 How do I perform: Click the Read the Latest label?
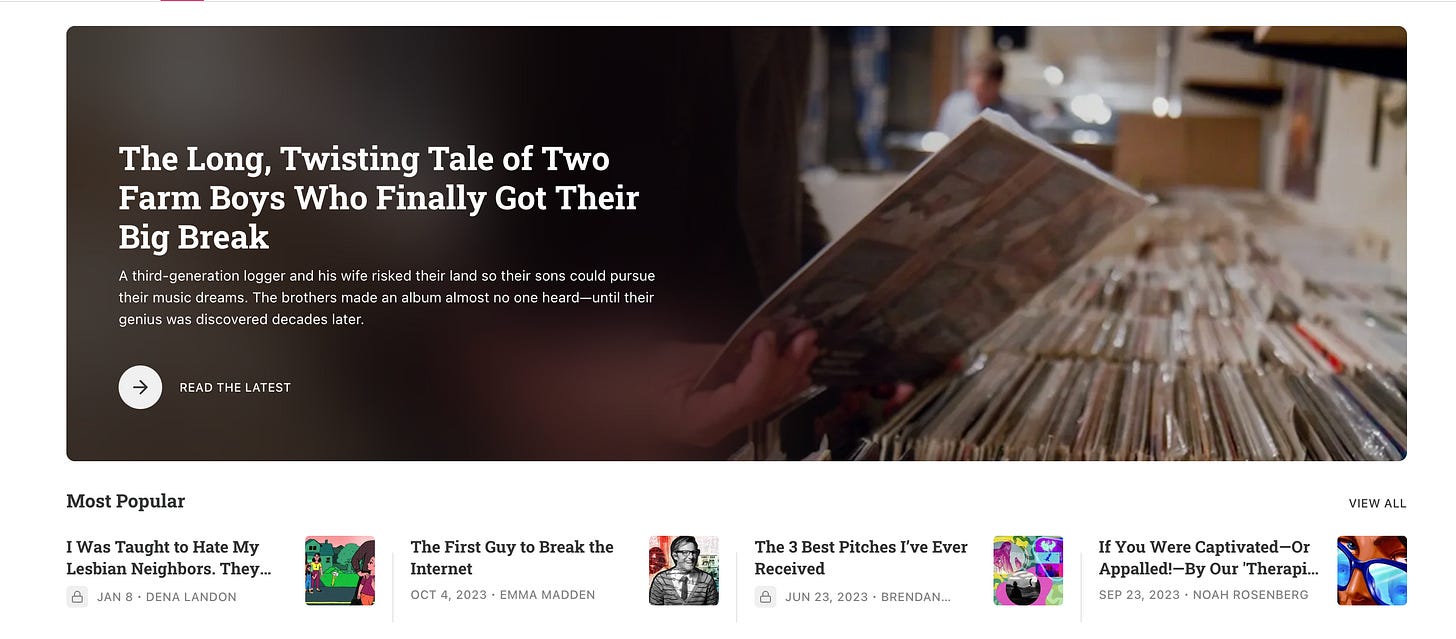pyautogui.click(x=235, y=387)
